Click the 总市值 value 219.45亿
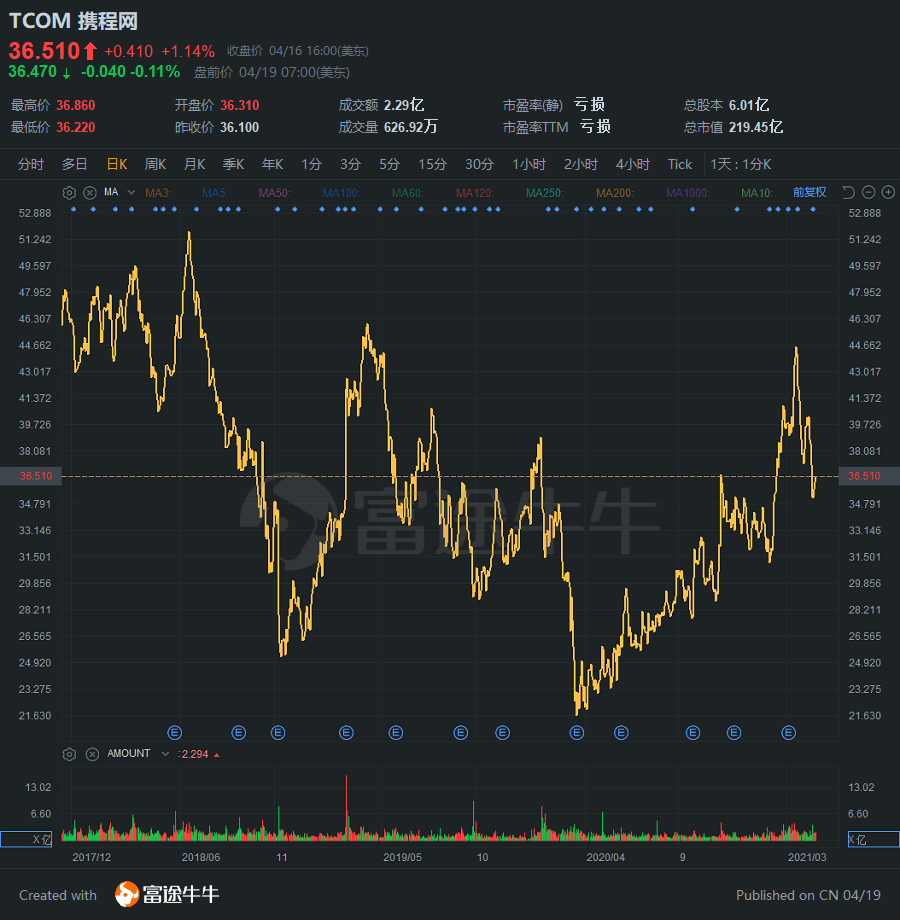The height and width of the screenshot is (920, 900). (756, 127)
